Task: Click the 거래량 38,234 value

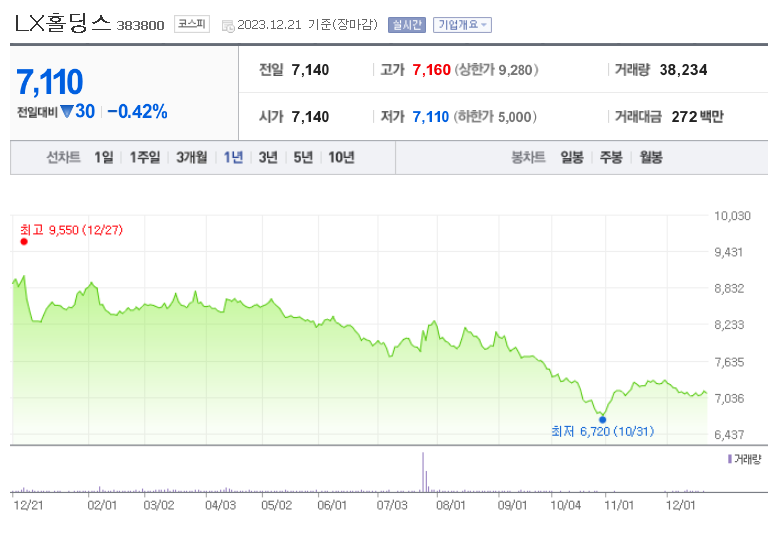Action: pos(683,70)
